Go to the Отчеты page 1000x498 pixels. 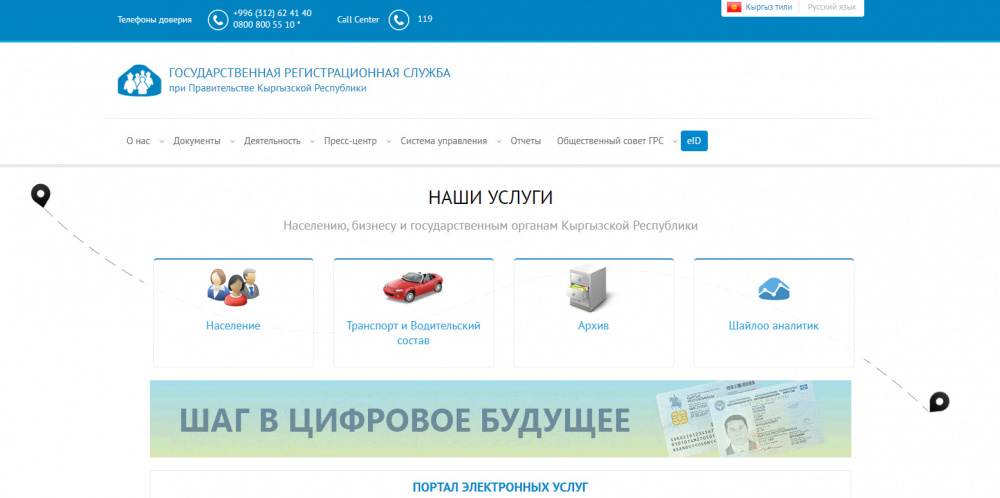(526, 141)
